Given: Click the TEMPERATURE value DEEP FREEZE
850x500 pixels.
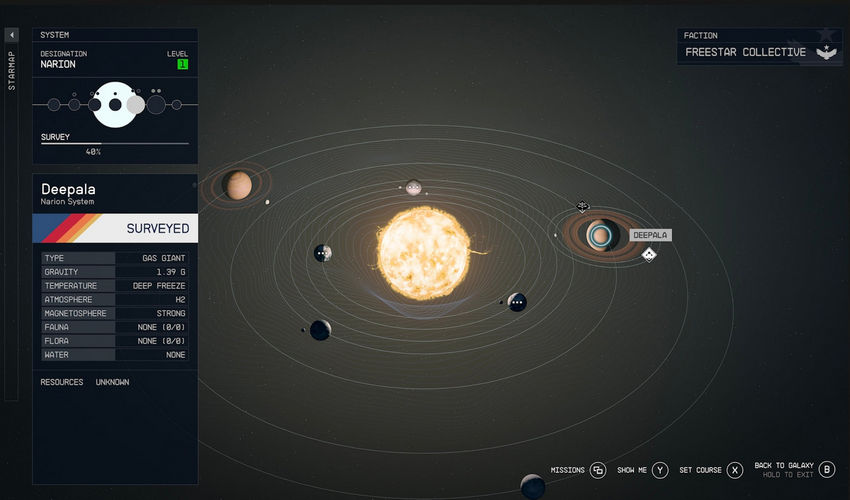Looking at the screenshot, I should 159,286.
